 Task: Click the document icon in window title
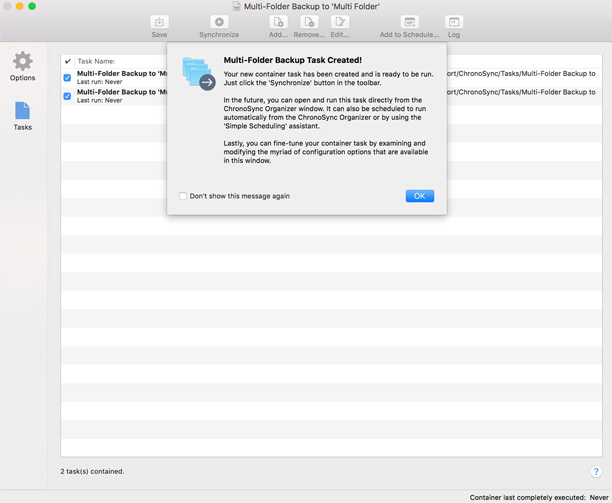pyautogui.click(x=236, y=6)
